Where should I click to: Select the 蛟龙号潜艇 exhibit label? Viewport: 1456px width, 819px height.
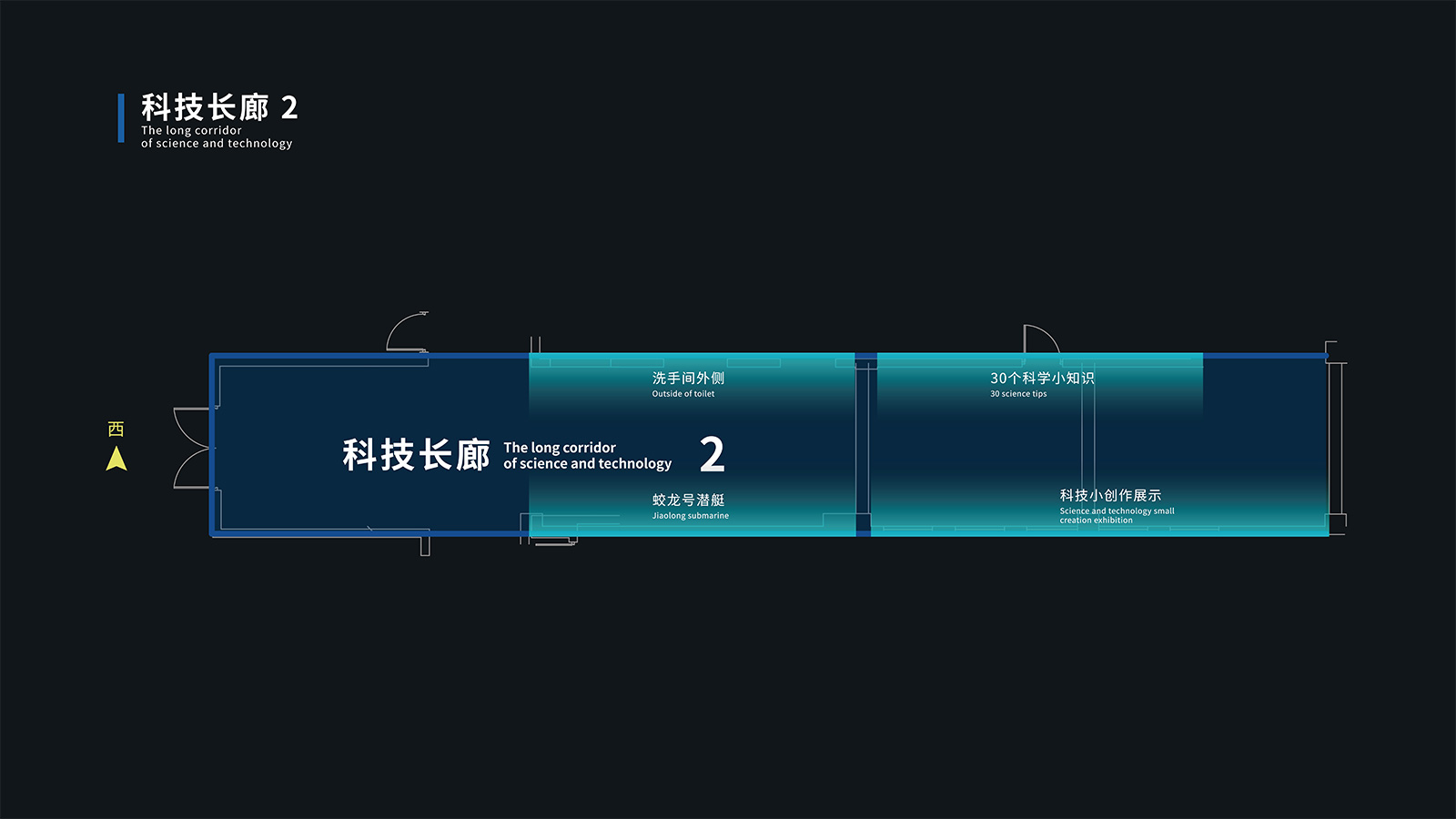pyautogui.click(x=688, y=500)
